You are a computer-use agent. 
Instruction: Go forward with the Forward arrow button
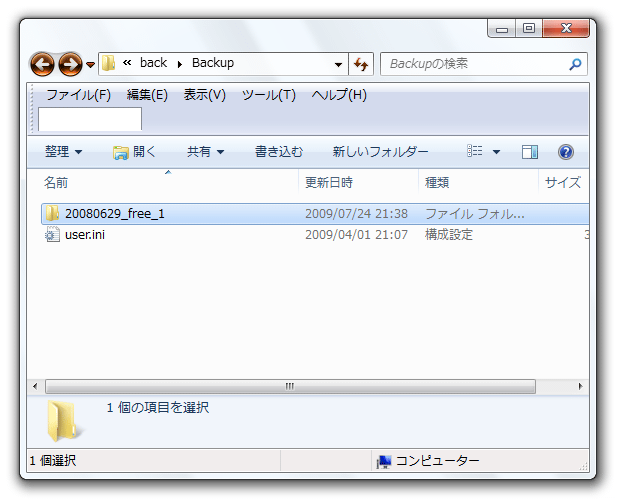[x=71, y=64]
